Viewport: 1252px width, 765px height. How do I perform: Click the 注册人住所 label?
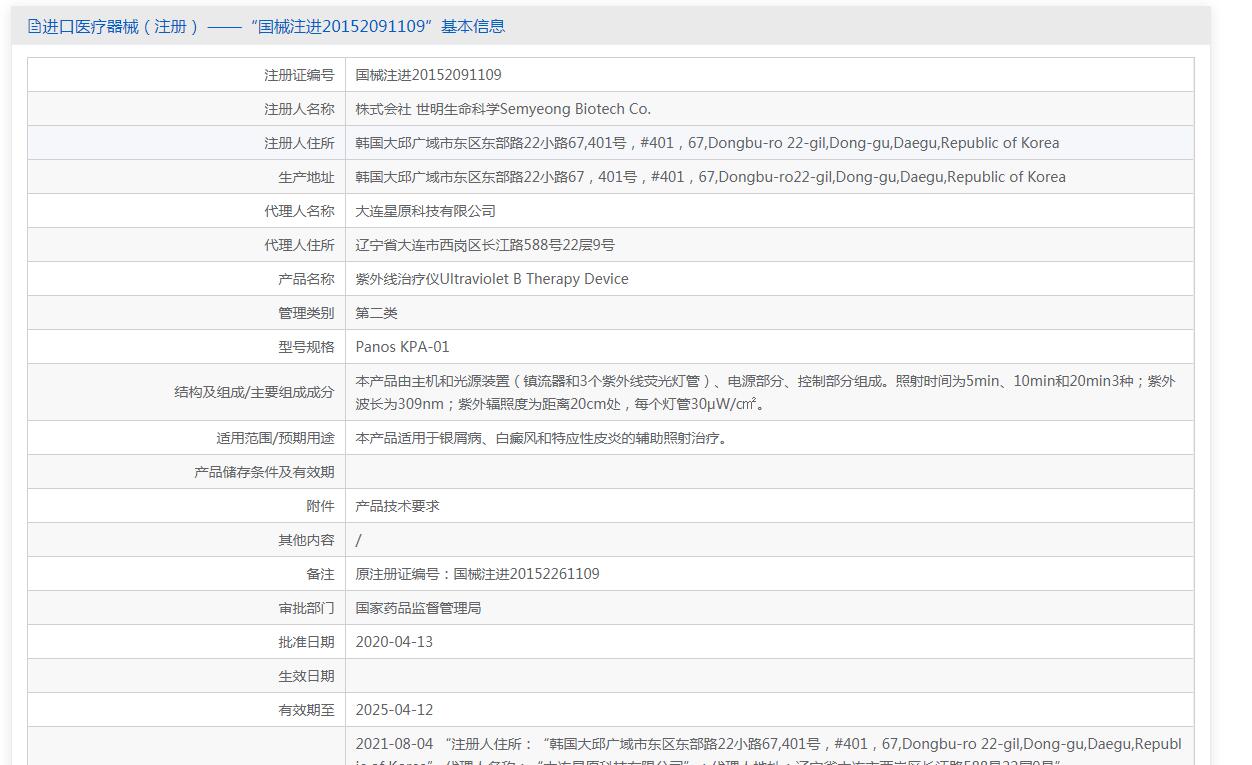pyautogui.click(x=299, y=143)
